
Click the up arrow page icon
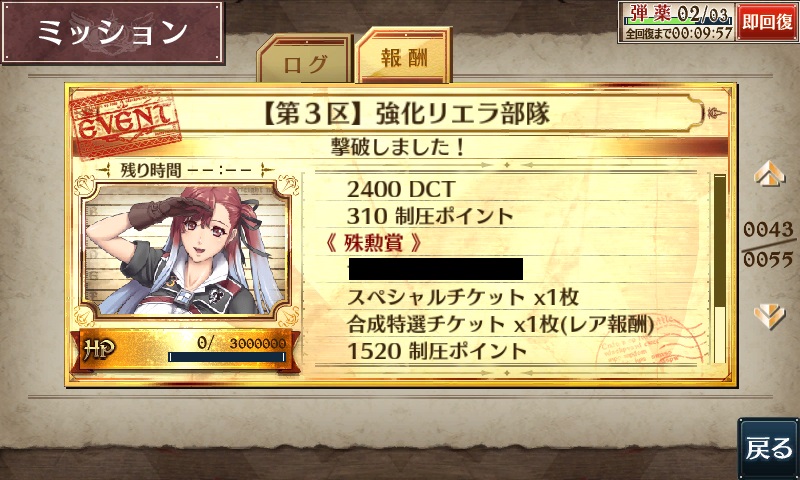click(x=769, y=174)
